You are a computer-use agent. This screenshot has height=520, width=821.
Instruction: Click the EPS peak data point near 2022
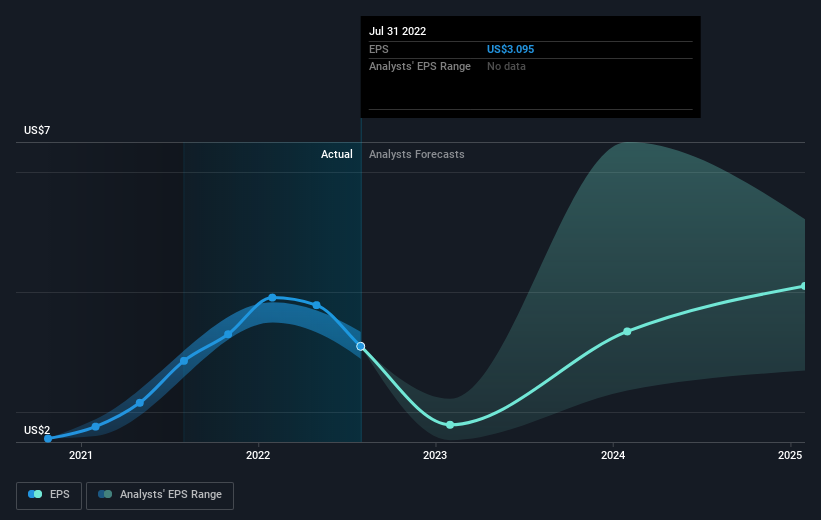tap(272, 297)
